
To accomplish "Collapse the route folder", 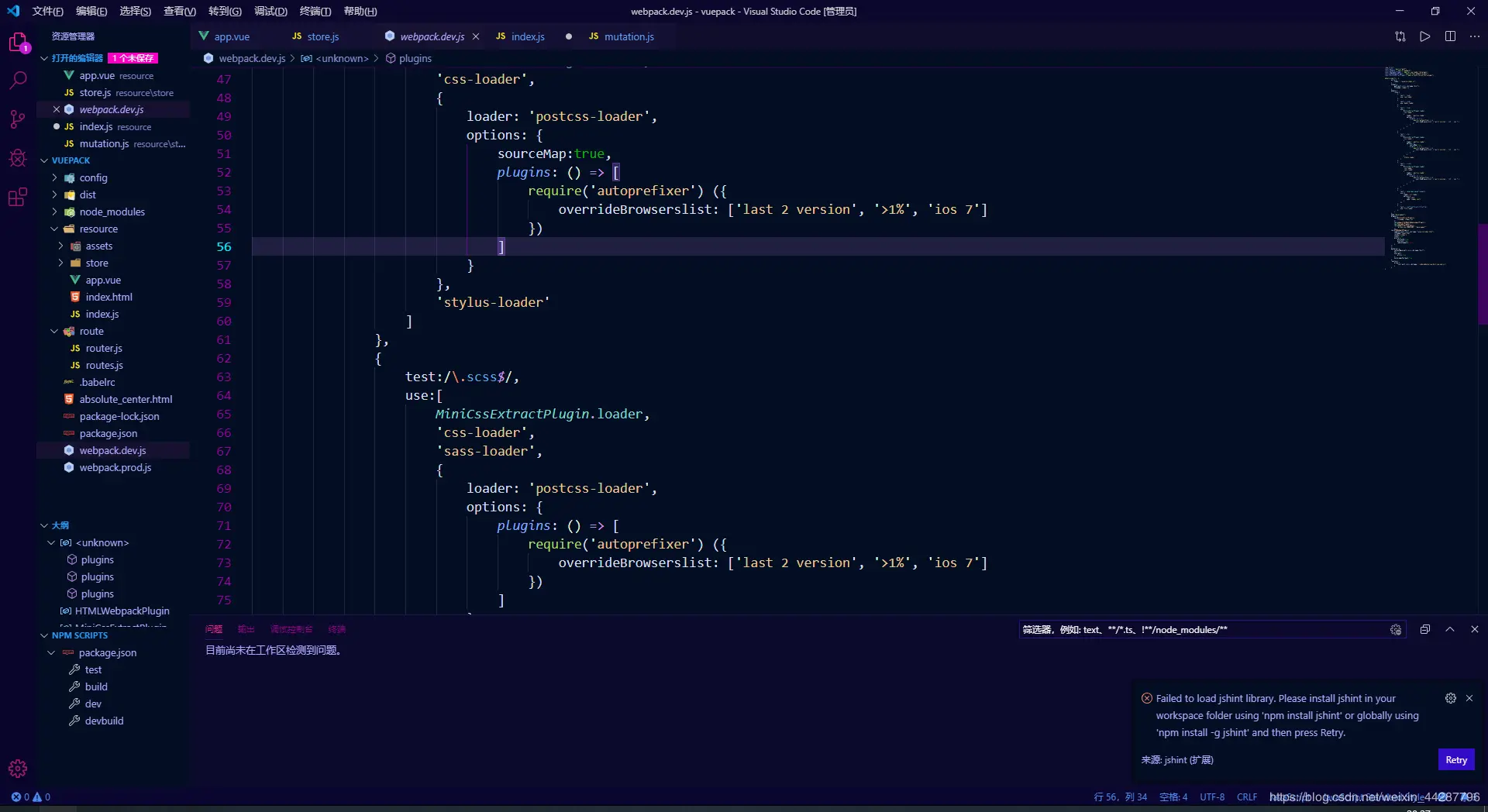I will click(54, 331).
